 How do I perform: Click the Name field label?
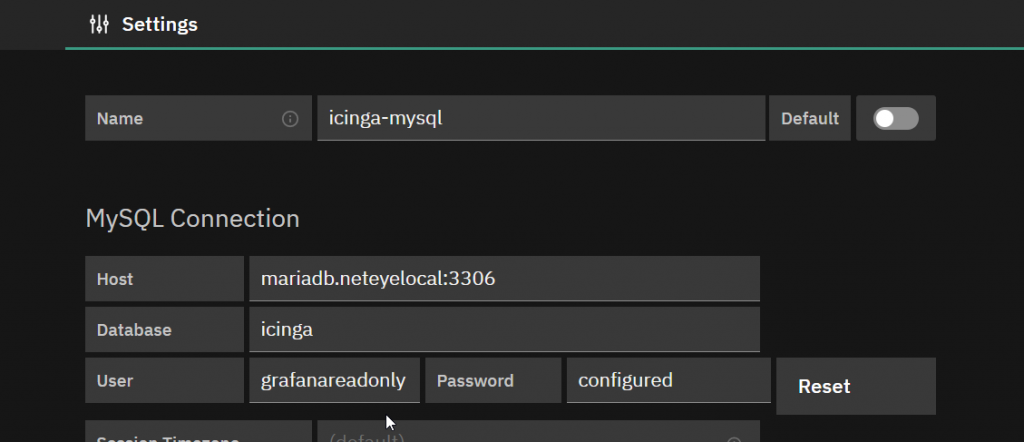tap(120, 119)
